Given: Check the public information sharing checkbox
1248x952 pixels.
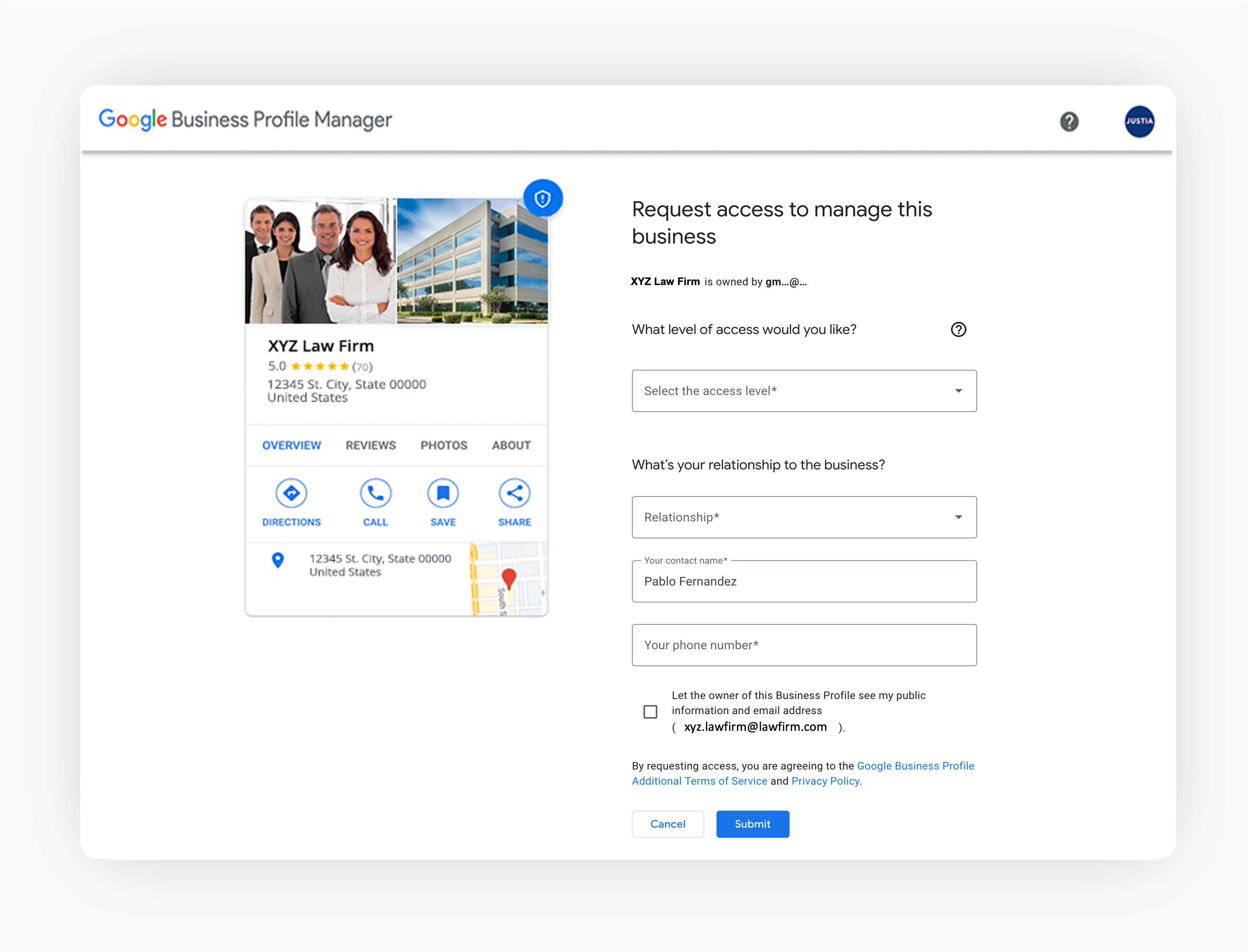Looking at the screenshot, I should pyautogui.click(x=650, y=711).
